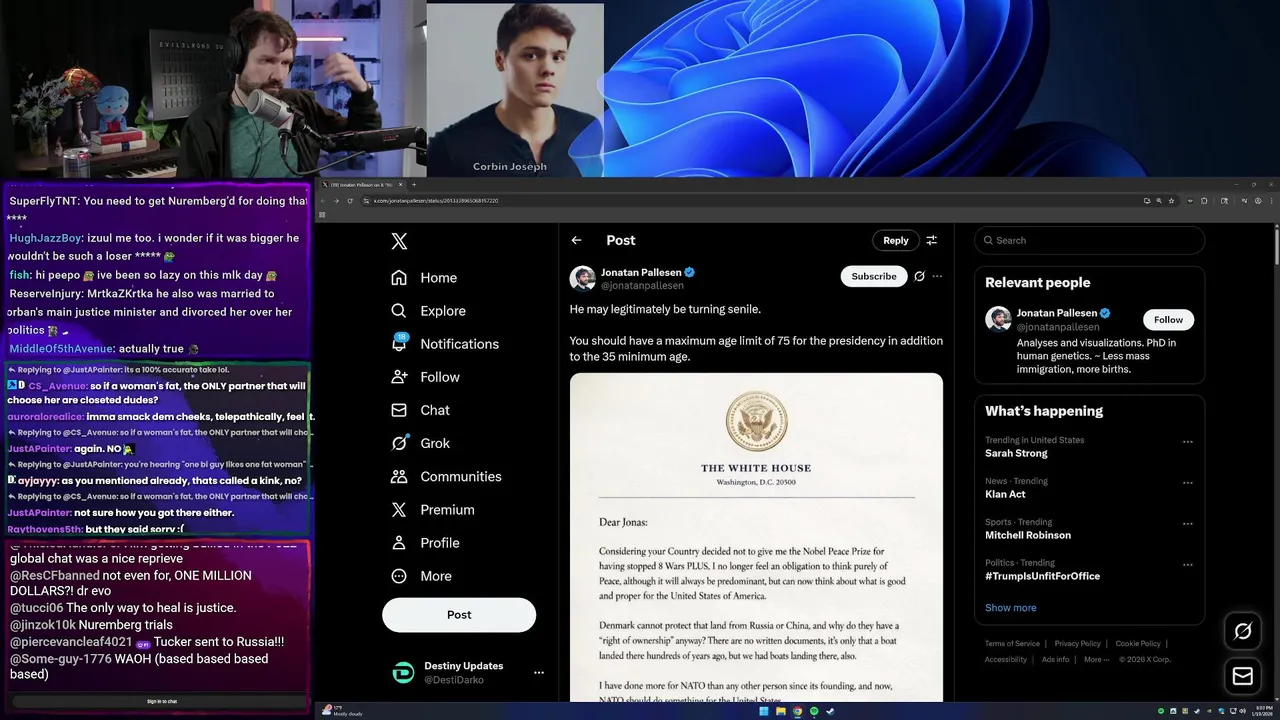Click the browser forward arrow

tap(336, 201)
